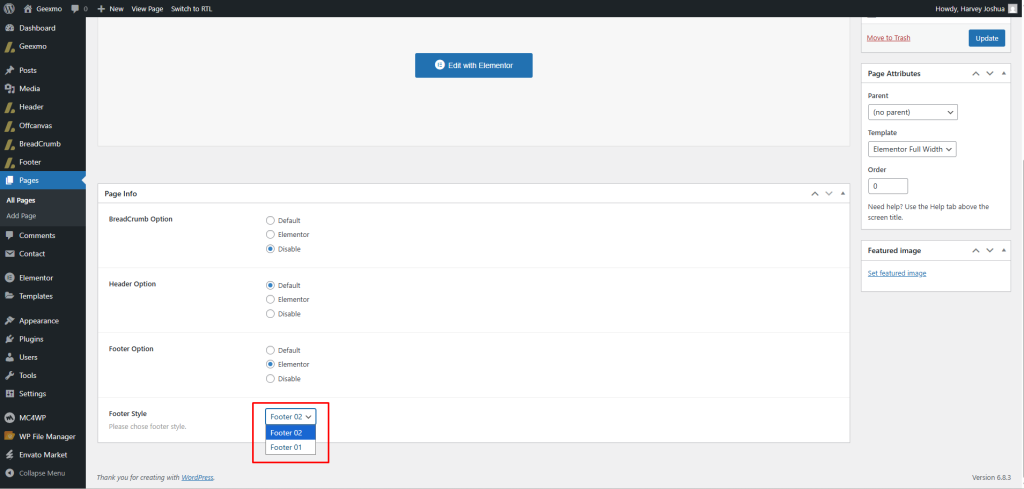Click the WordPress logo icon in admin bar
Image resolution: width=1024 pixels, height=489 pixels.
[9, 8]
